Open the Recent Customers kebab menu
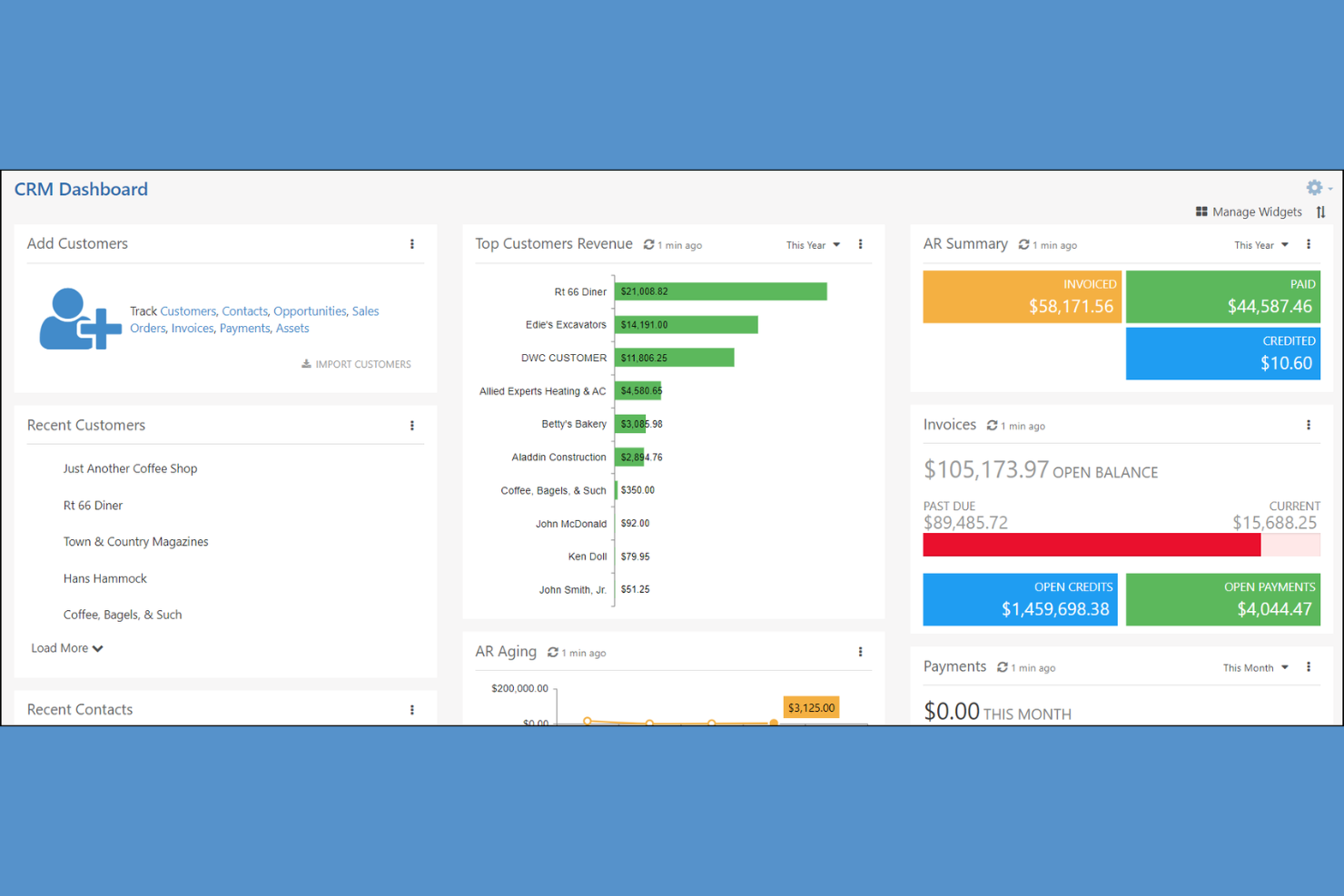This screenshot has width=1344, height=896. [412, 425]
